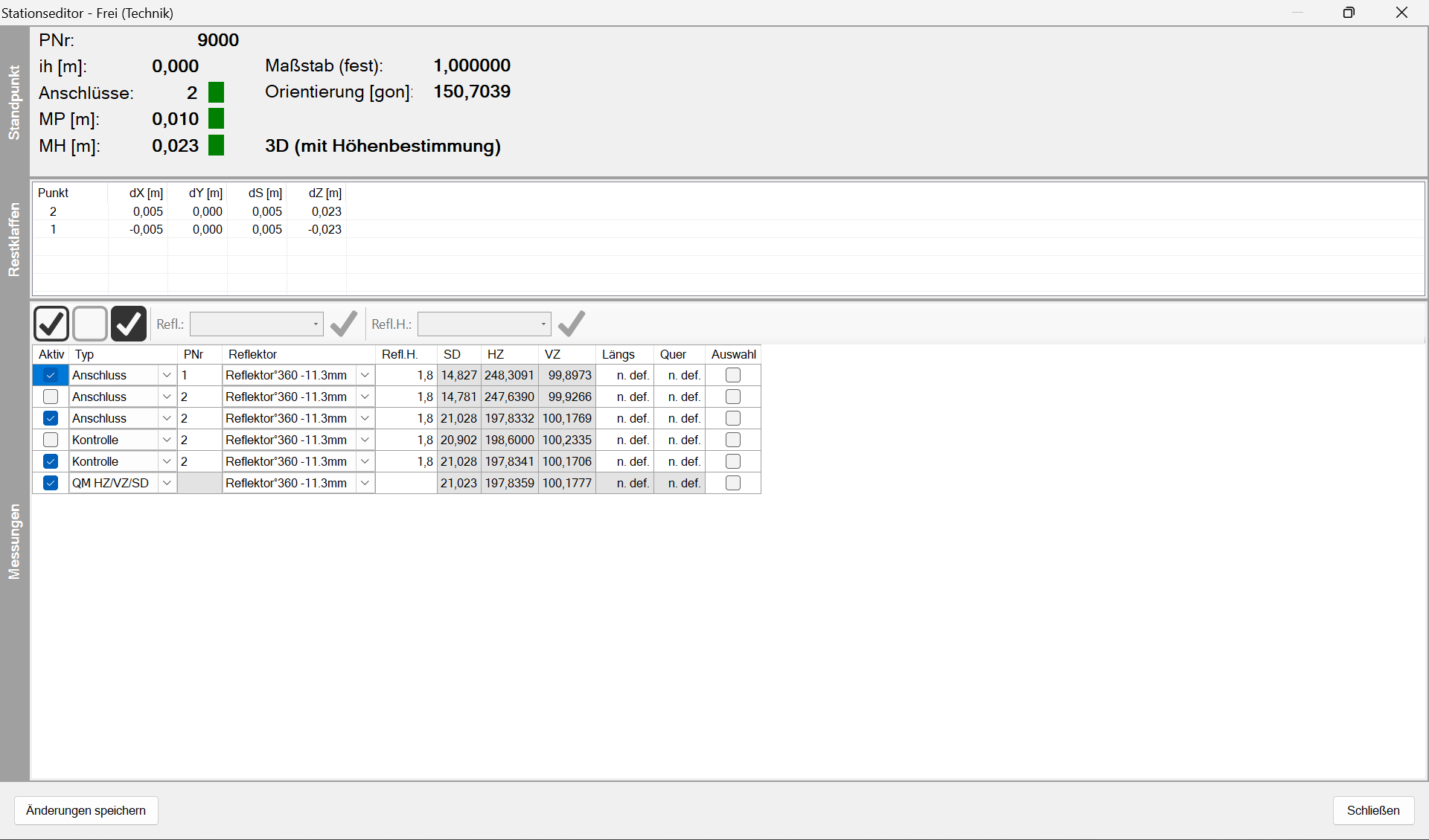
Task: Open the Refl.H. dropdown in toolbar
Action: pos(543,324)
